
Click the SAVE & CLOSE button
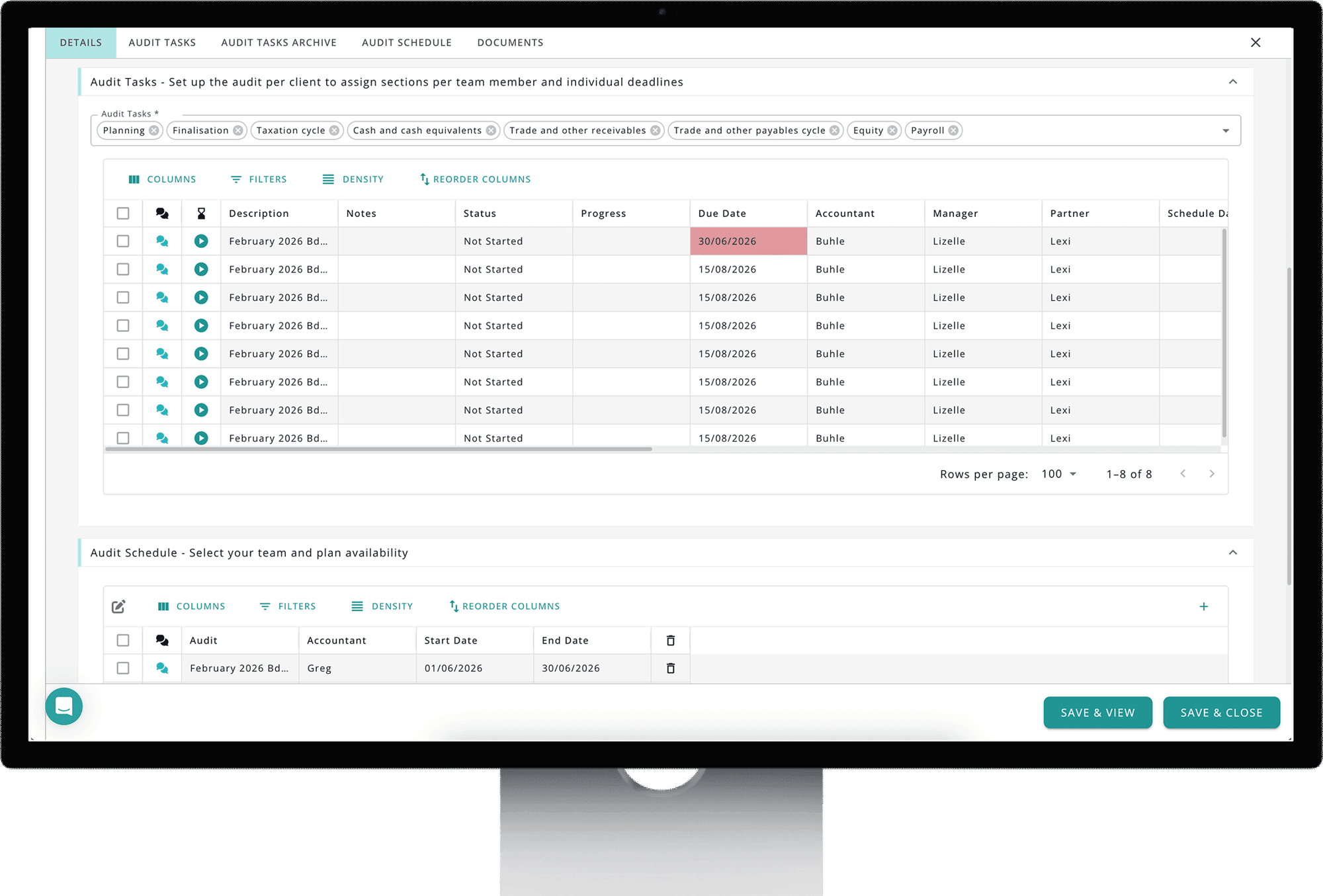pyautogui.click(x=1222, y=713)
